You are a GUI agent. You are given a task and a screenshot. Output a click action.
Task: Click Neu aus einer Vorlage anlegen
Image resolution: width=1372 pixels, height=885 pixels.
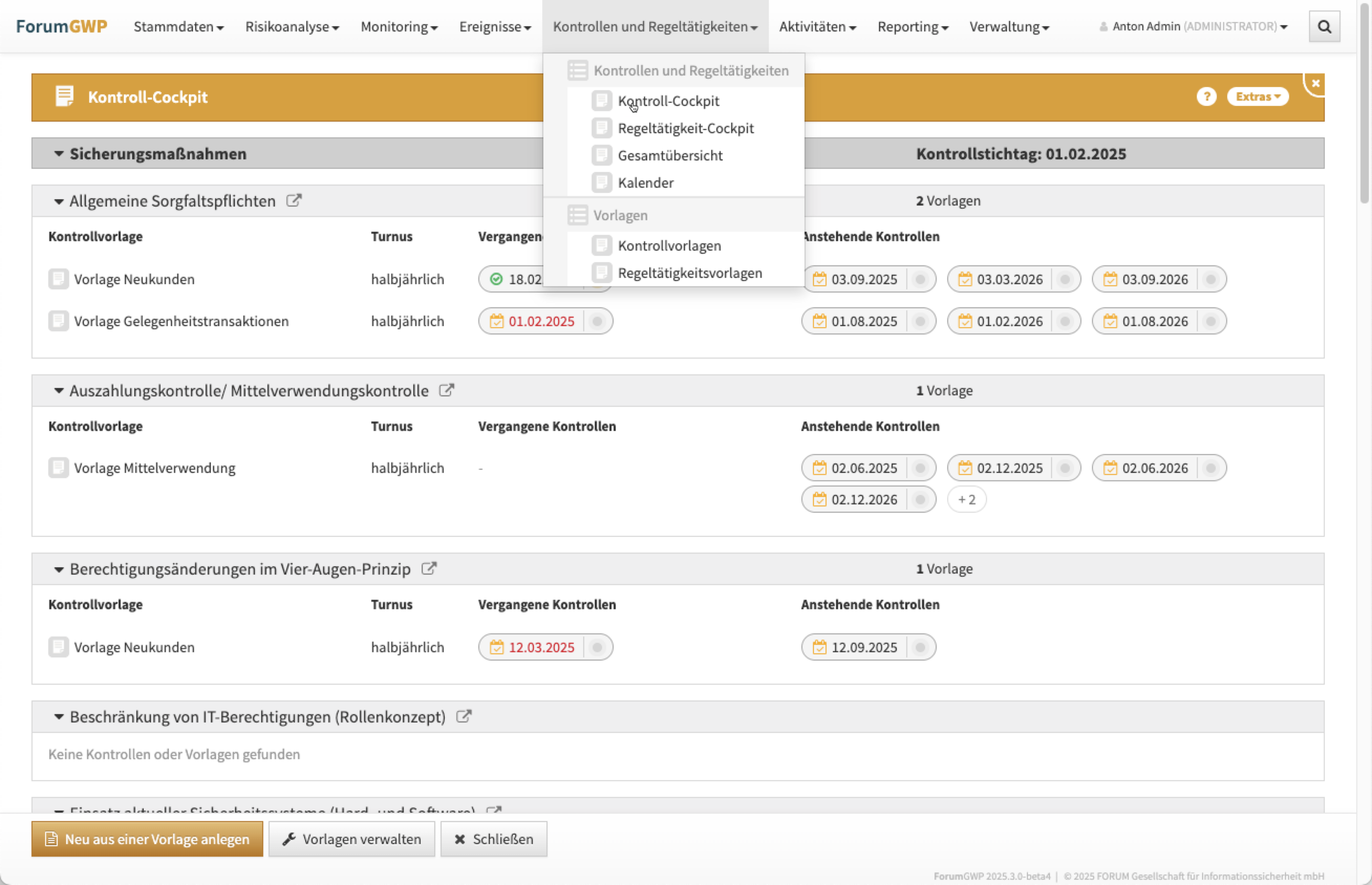click(147, 838)
